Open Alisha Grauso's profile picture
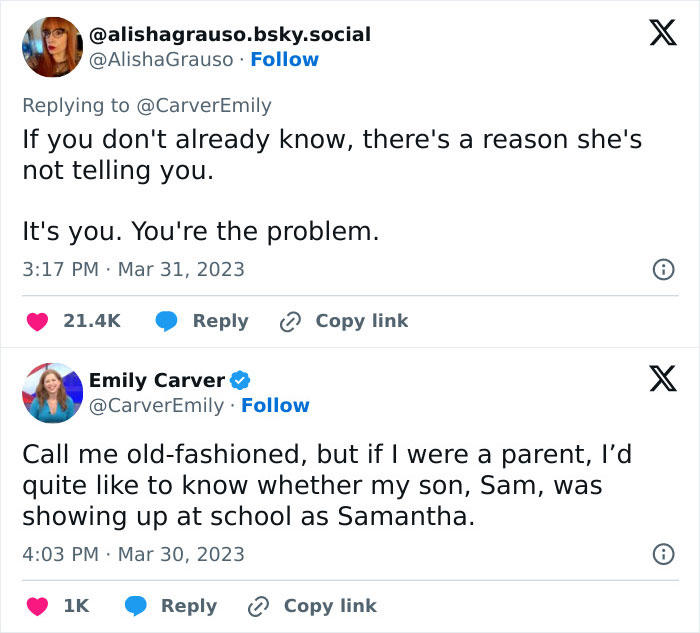 coord(52,46)
